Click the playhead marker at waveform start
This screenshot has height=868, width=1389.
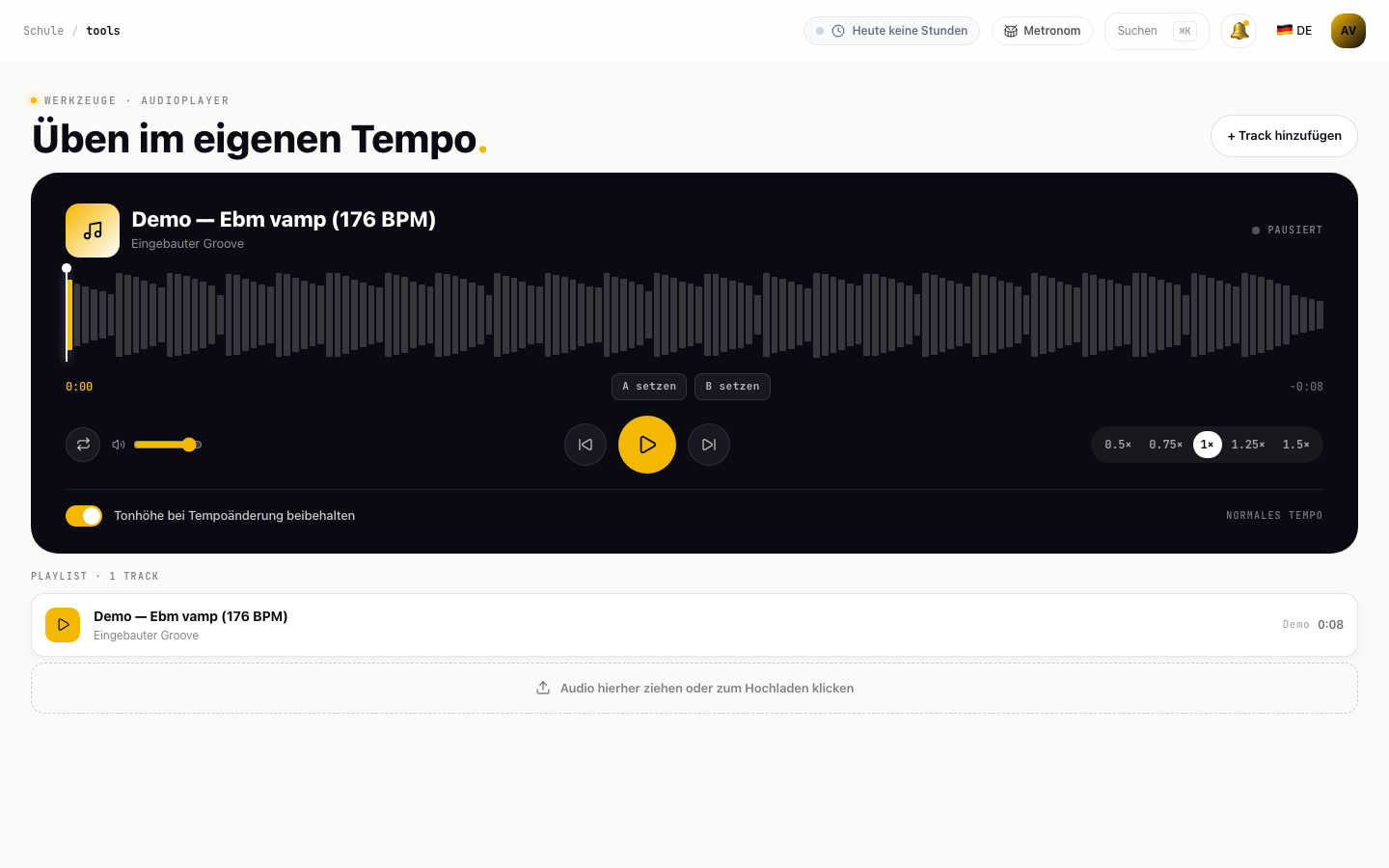click(67, 268)
